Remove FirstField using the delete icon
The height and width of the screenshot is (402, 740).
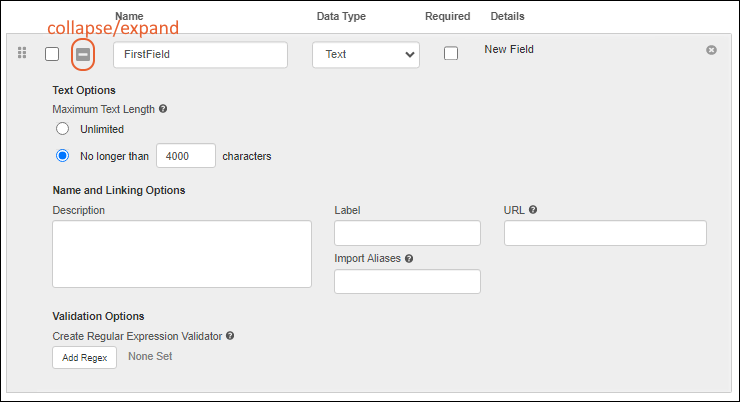point(711,50)
